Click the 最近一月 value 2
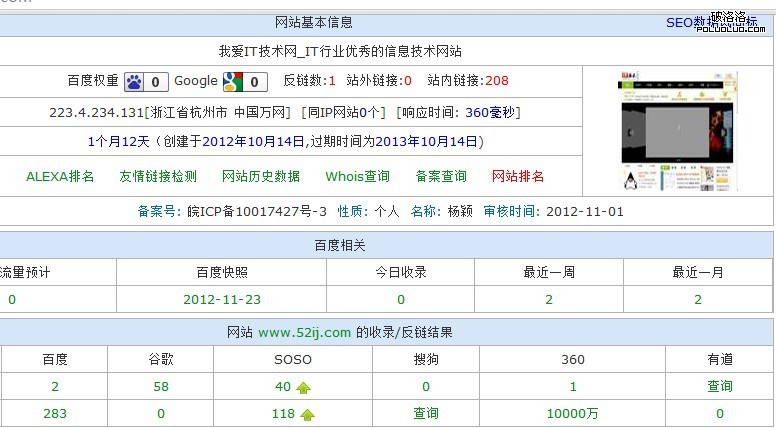The image size is (776, 428). pyautogui.click(x=698, y=300)
